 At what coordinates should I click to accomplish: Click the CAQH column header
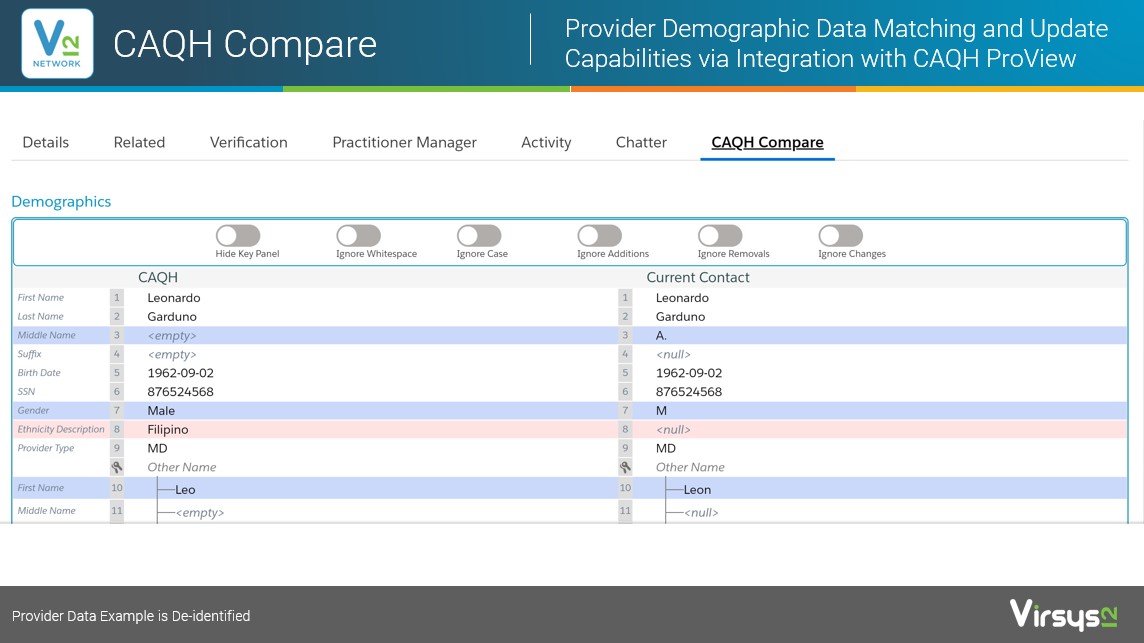158,277
